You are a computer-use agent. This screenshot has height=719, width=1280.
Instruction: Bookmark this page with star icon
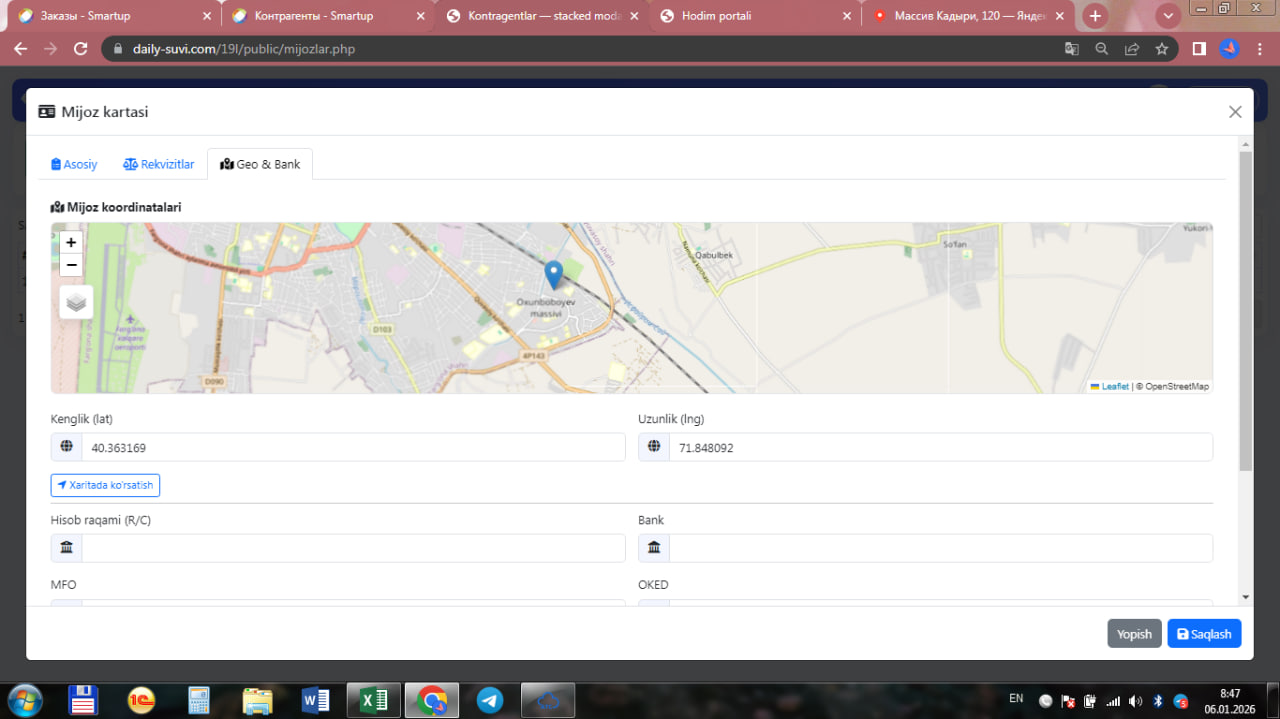[1161, 49]
